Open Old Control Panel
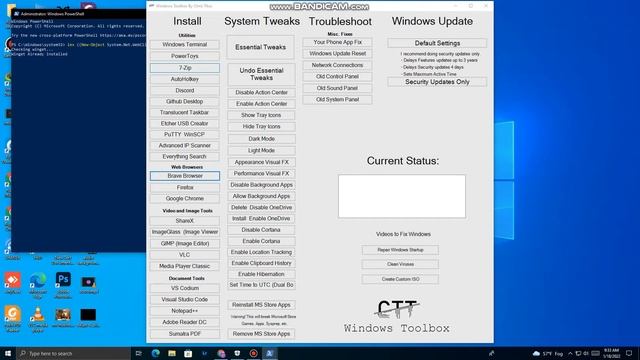640x360 pixels. tap(338, 77)
